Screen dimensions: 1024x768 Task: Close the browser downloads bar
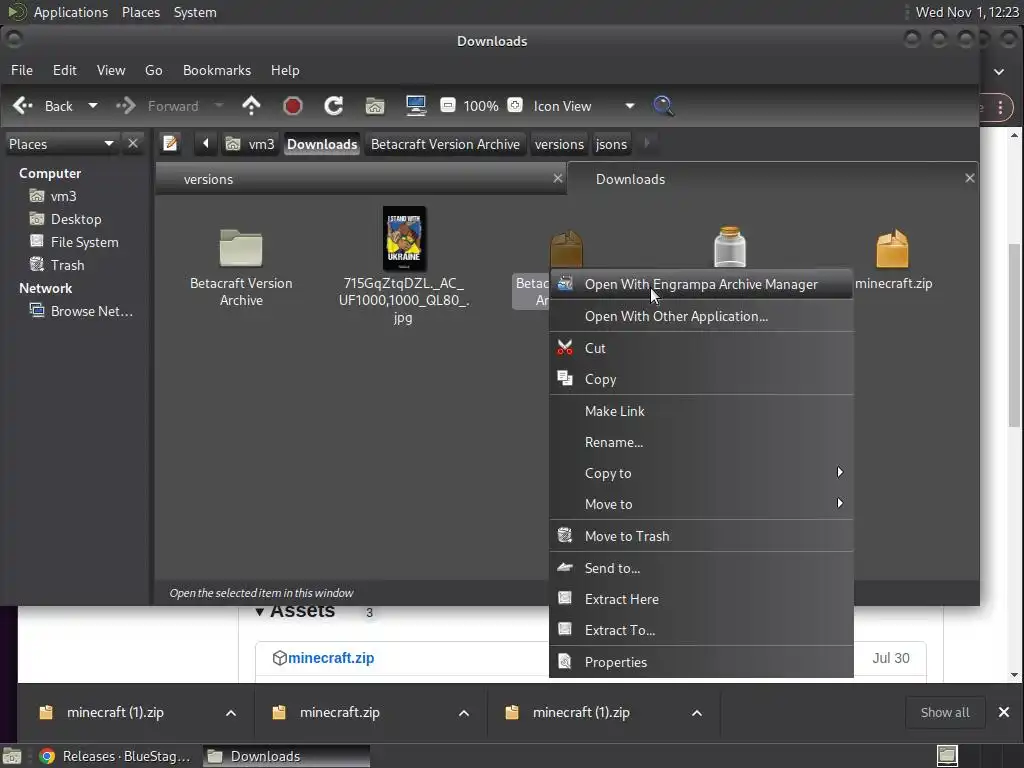click(x=1004, y=712)
